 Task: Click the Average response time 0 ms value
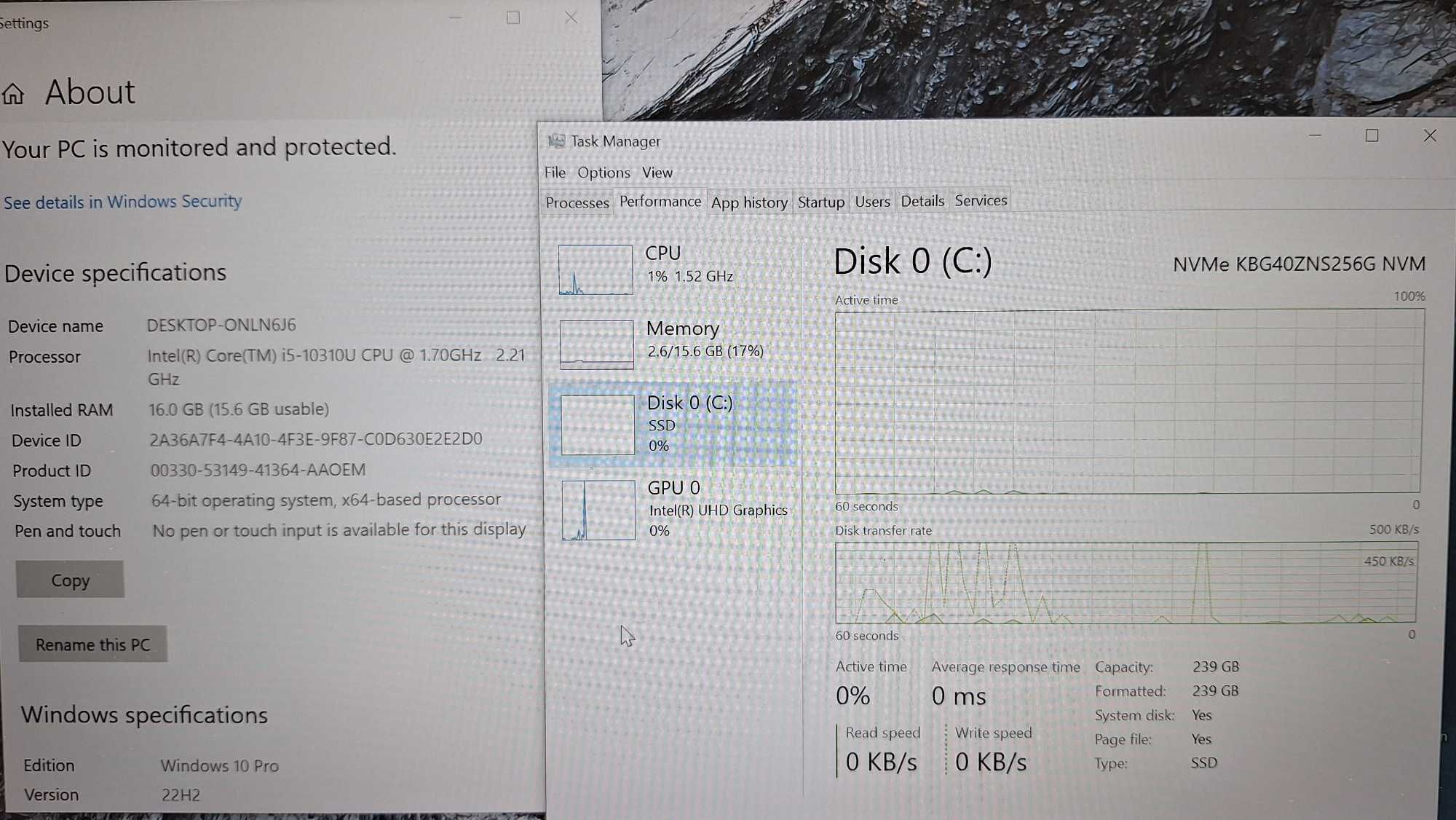point(959,696)
